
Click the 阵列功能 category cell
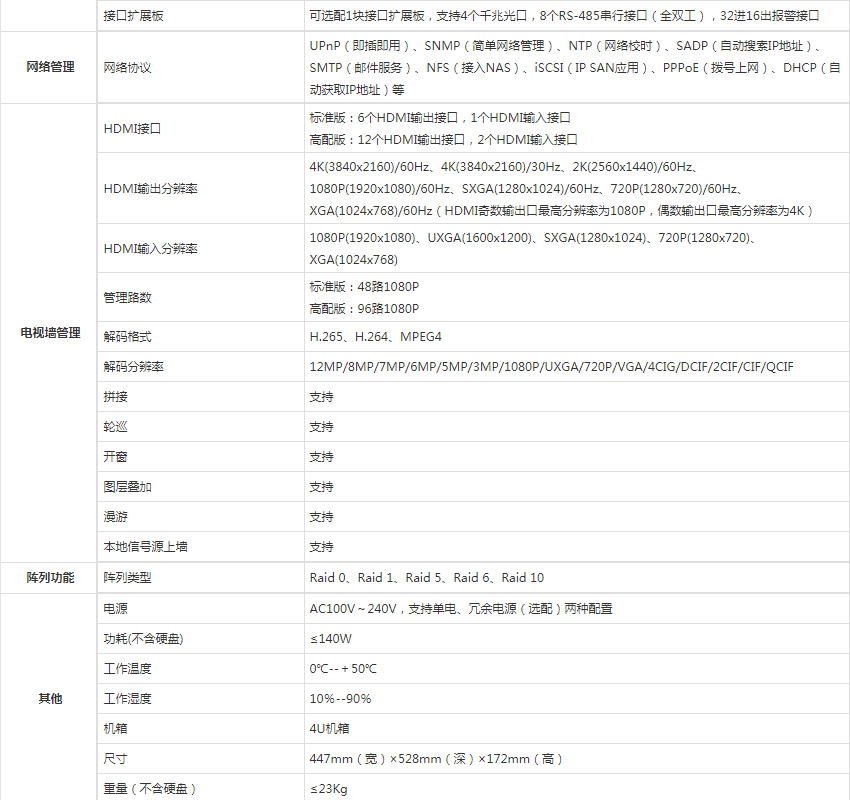[49, 578]
